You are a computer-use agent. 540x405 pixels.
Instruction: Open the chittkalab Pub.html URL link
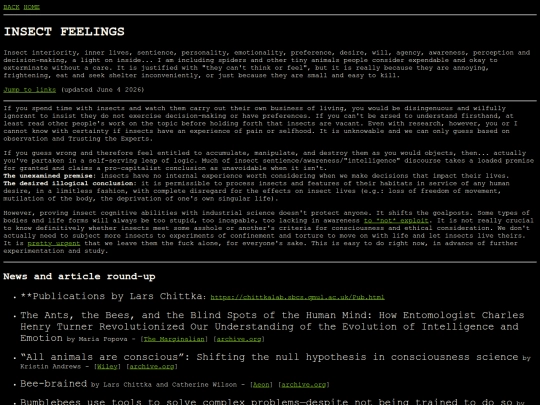pos(298,297)
